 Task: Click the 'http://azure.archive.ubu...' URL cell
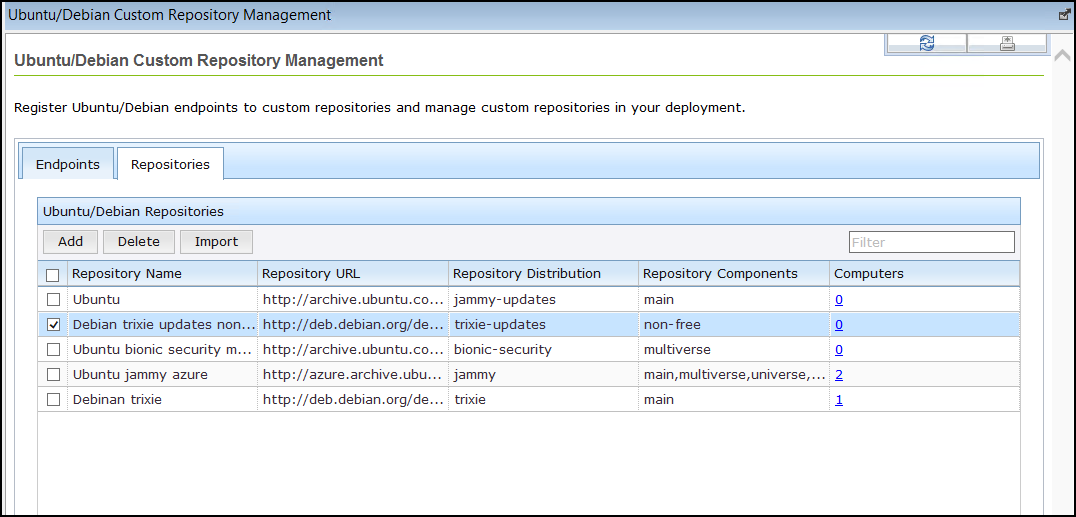(353, 375)
